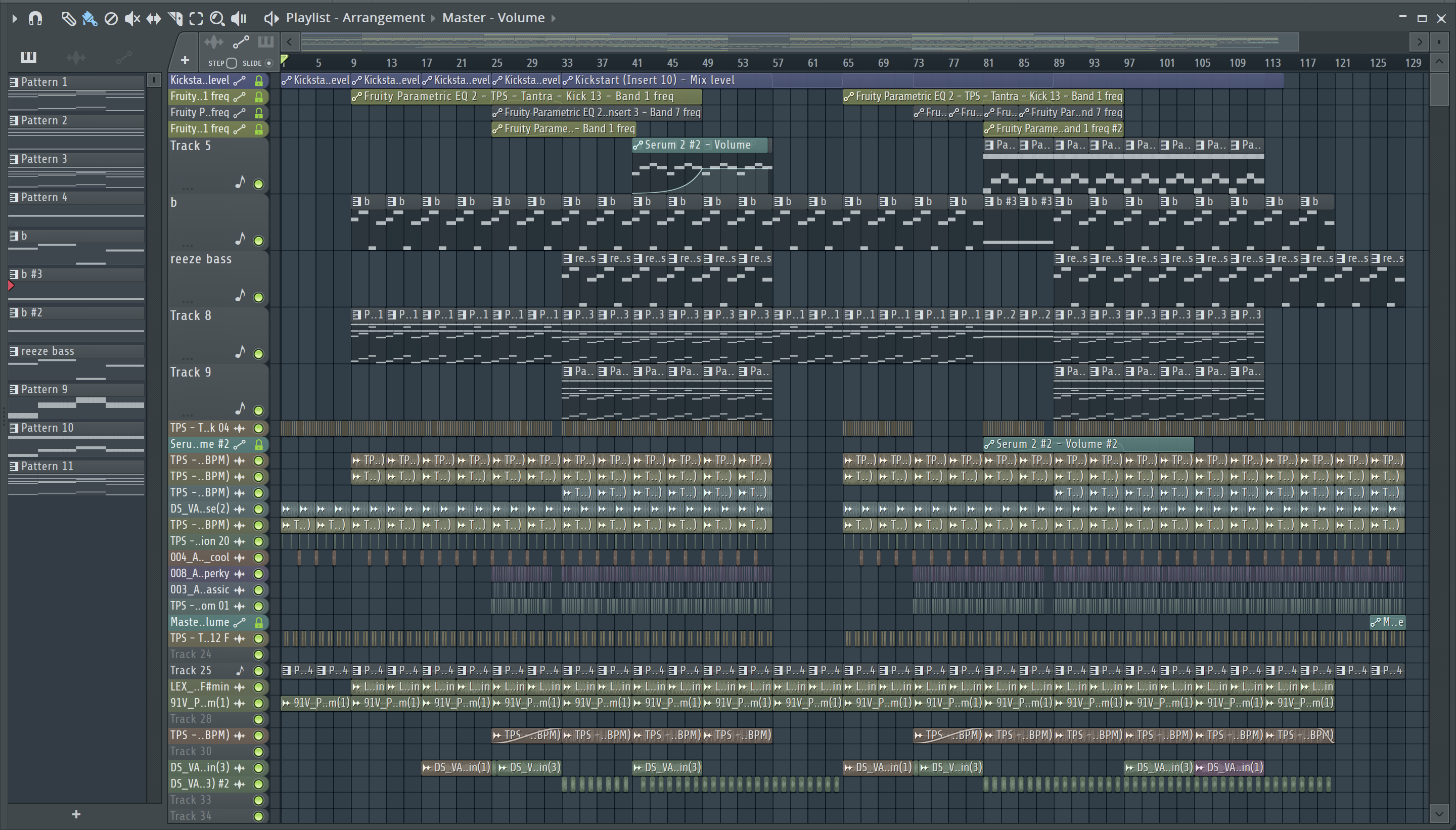Show patterns in the picker panel
The width and height of the screenshot is (1456, 830).
(28, 57)
